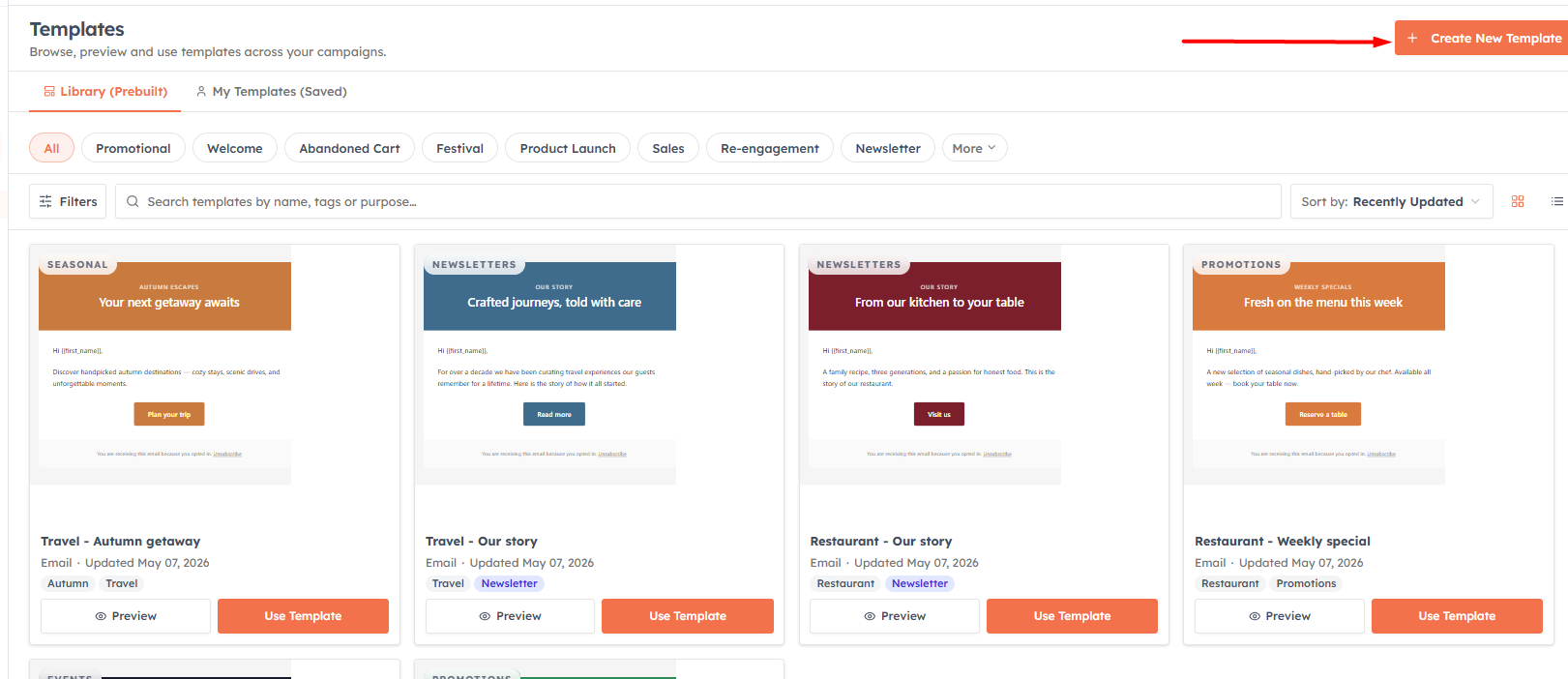Select the All category filter
Viewport: 1568px width, 679px height.
51,148
